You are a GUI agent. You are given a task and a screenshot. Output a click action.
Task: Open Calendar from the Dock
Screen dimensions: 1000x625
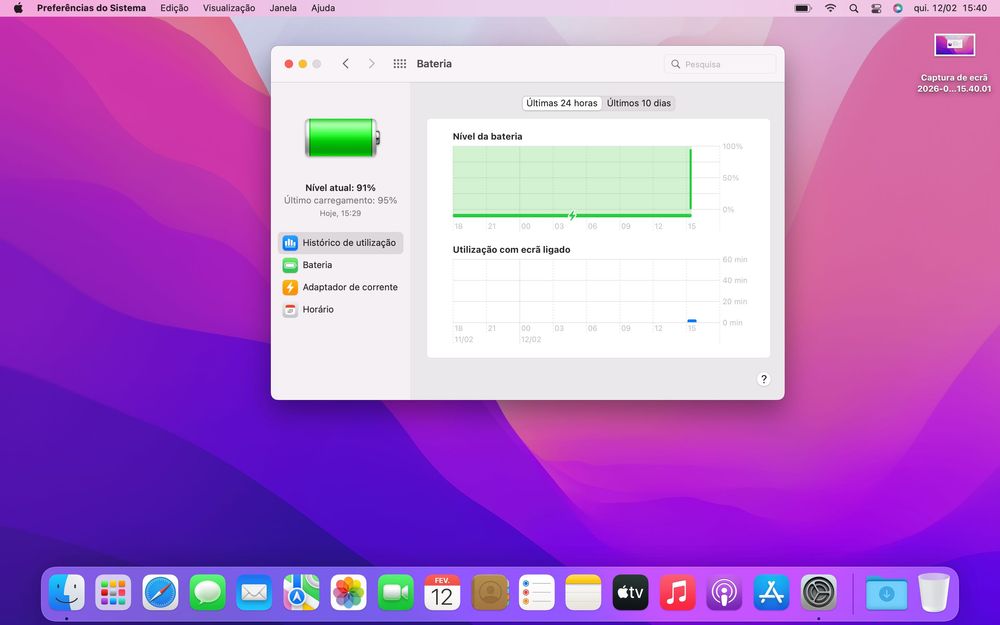[x=442, y=593]
